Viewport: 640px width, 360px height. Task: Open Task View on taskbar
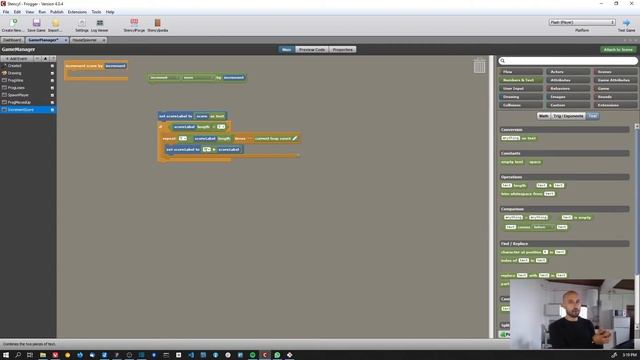[x=30, y=355]
